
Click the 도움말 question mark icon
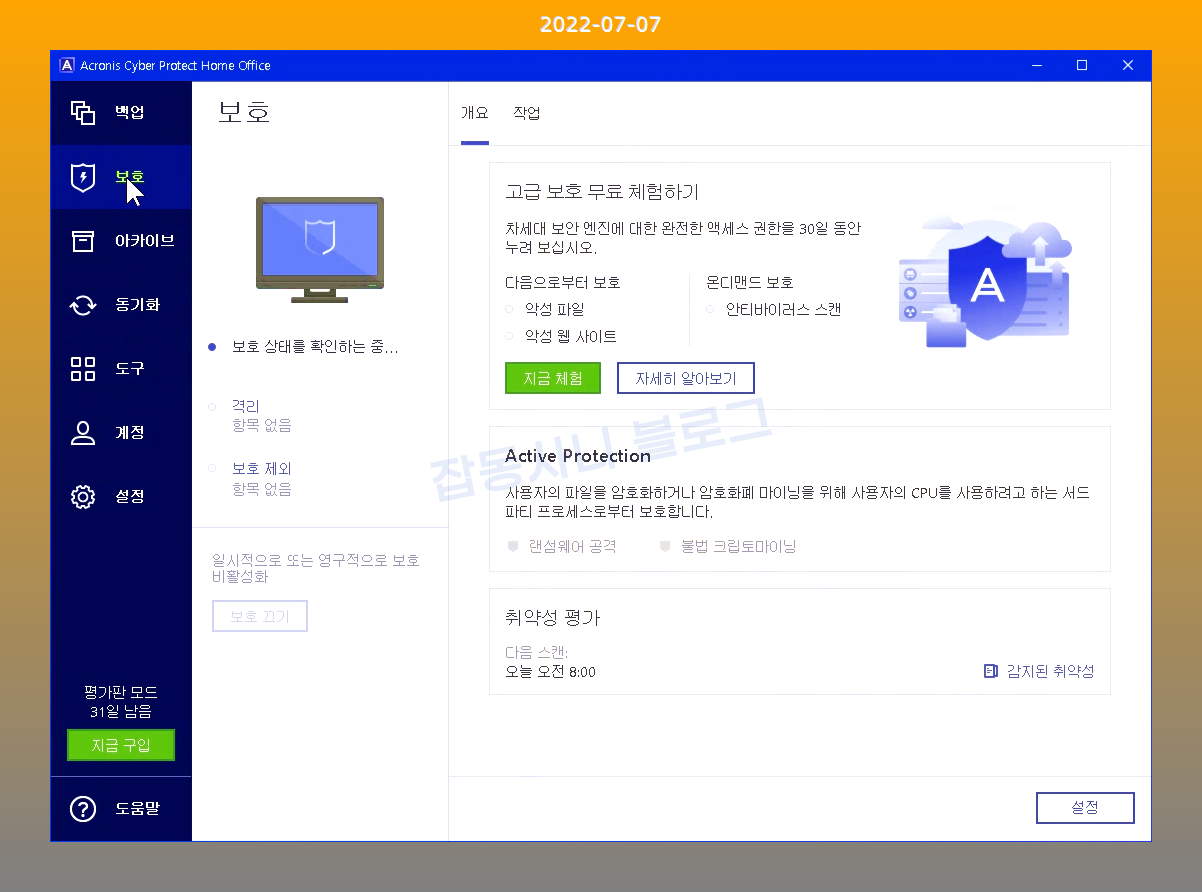[x=83, y=808]
